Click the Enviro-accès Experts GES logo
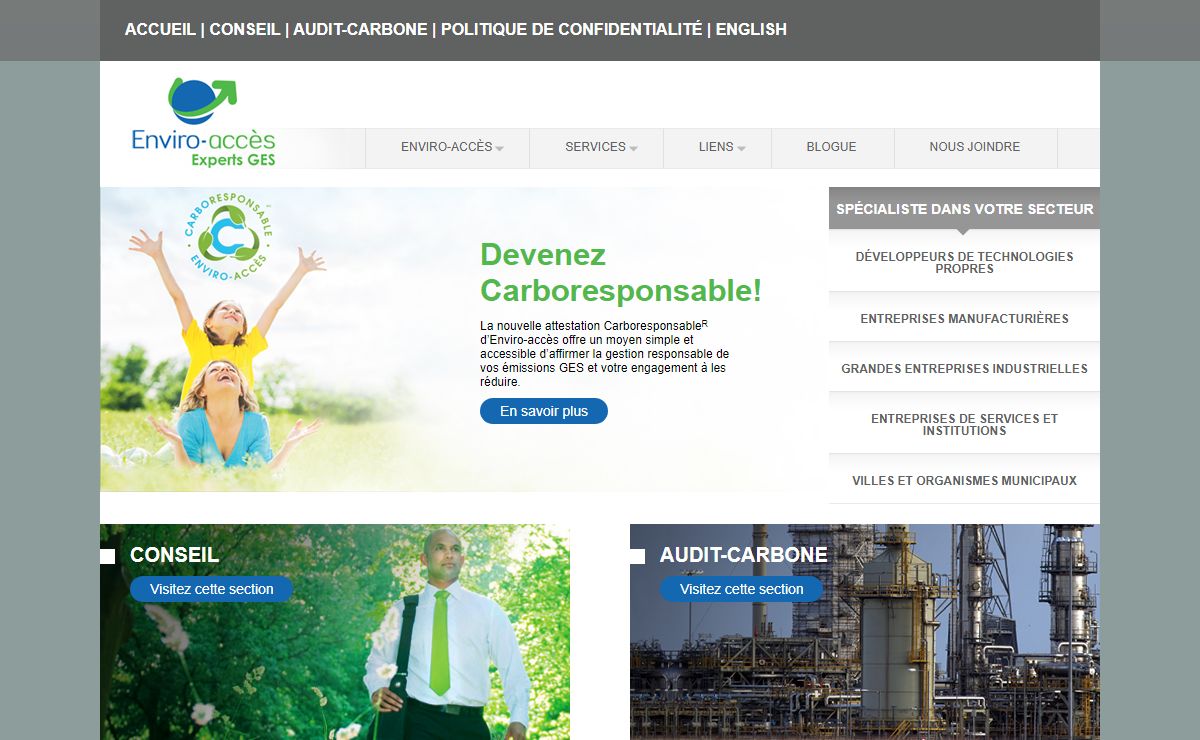 [204, 122]
